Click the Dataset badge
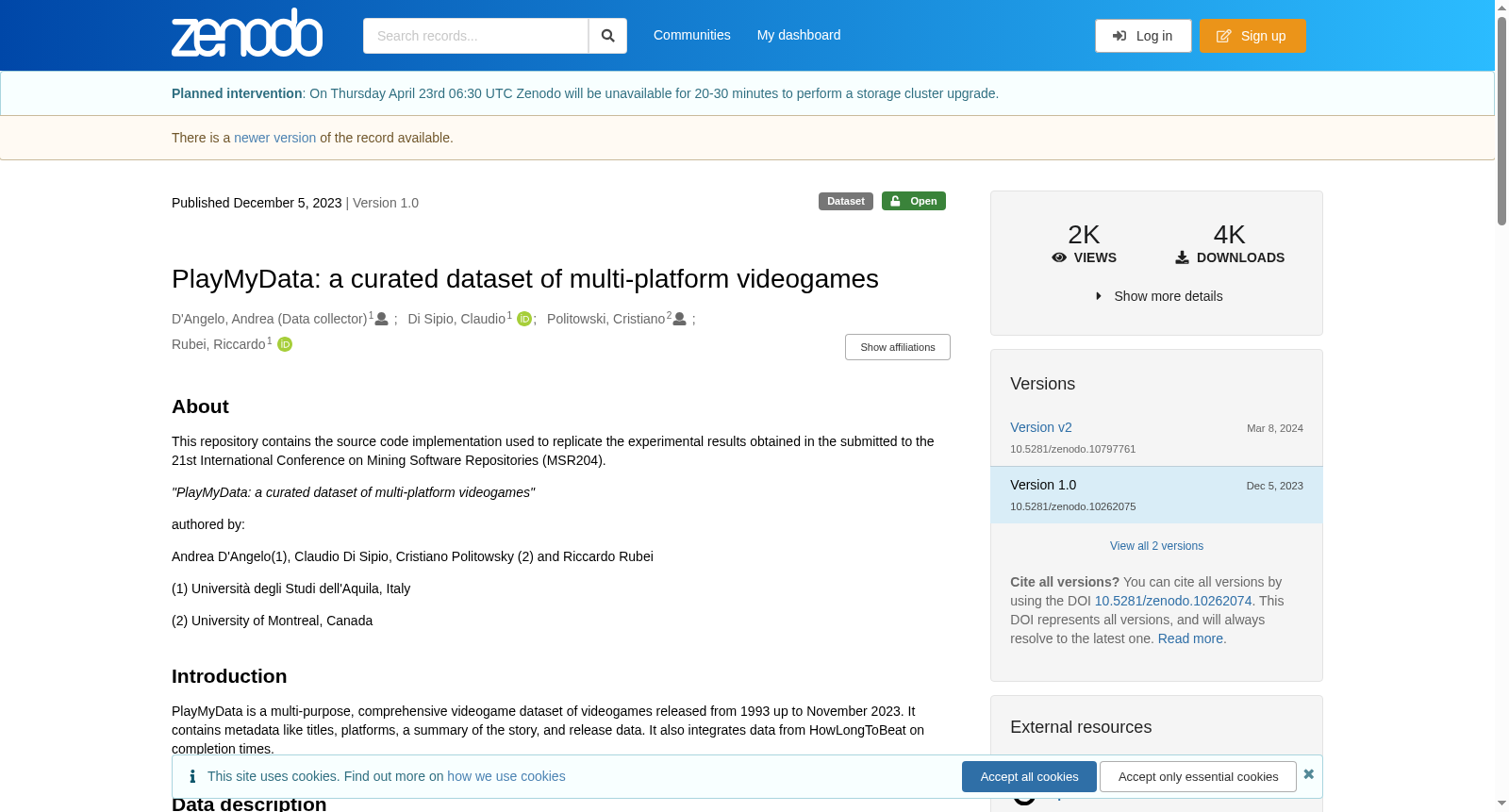 pyautogui.click(x=846, y=201)
